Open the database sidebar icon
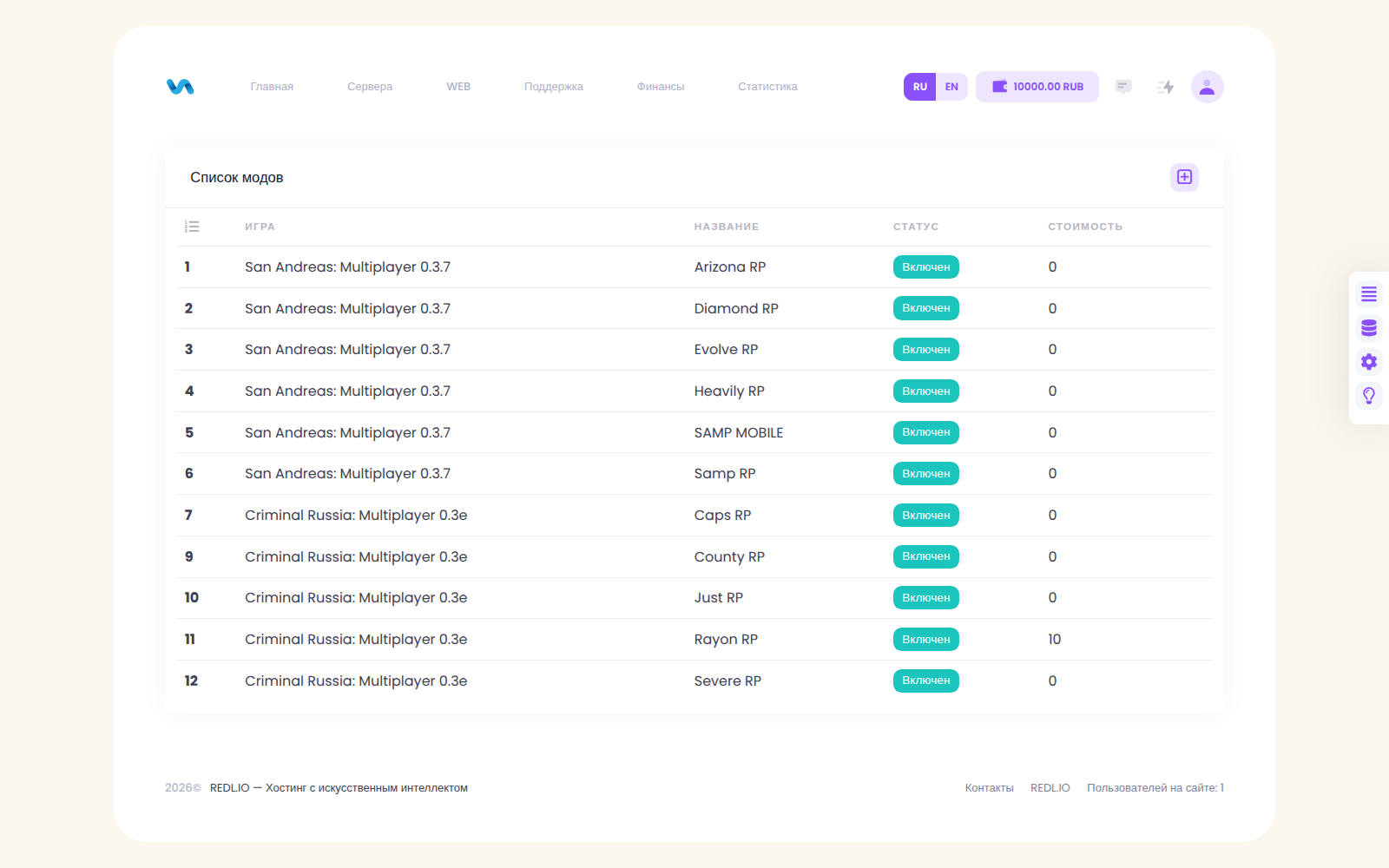This screenshot has height=868, width=1389. pos(1369,328)
